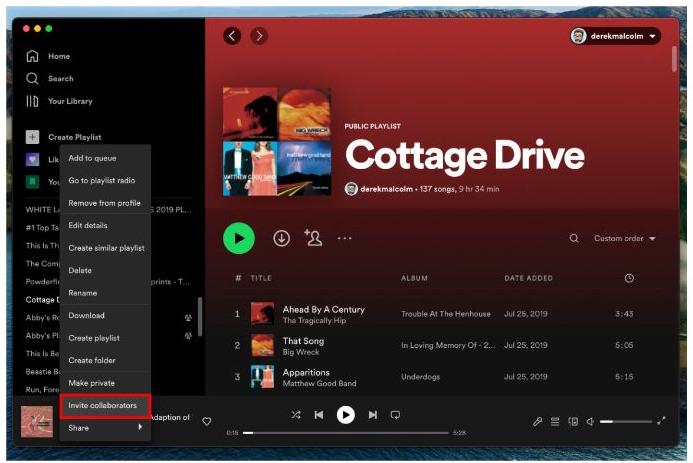693x463 pixels.
Task: Sort by the DATE ADDED column header
Action: (x=529, y=278)
